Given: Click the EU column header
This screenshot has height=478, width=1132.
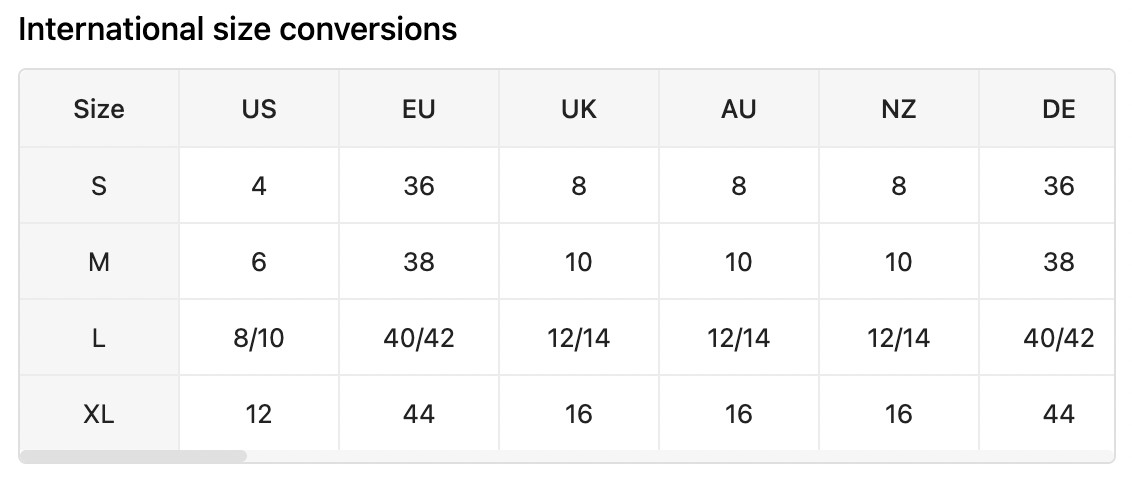Looking at the screenshot, I should 419,109.
